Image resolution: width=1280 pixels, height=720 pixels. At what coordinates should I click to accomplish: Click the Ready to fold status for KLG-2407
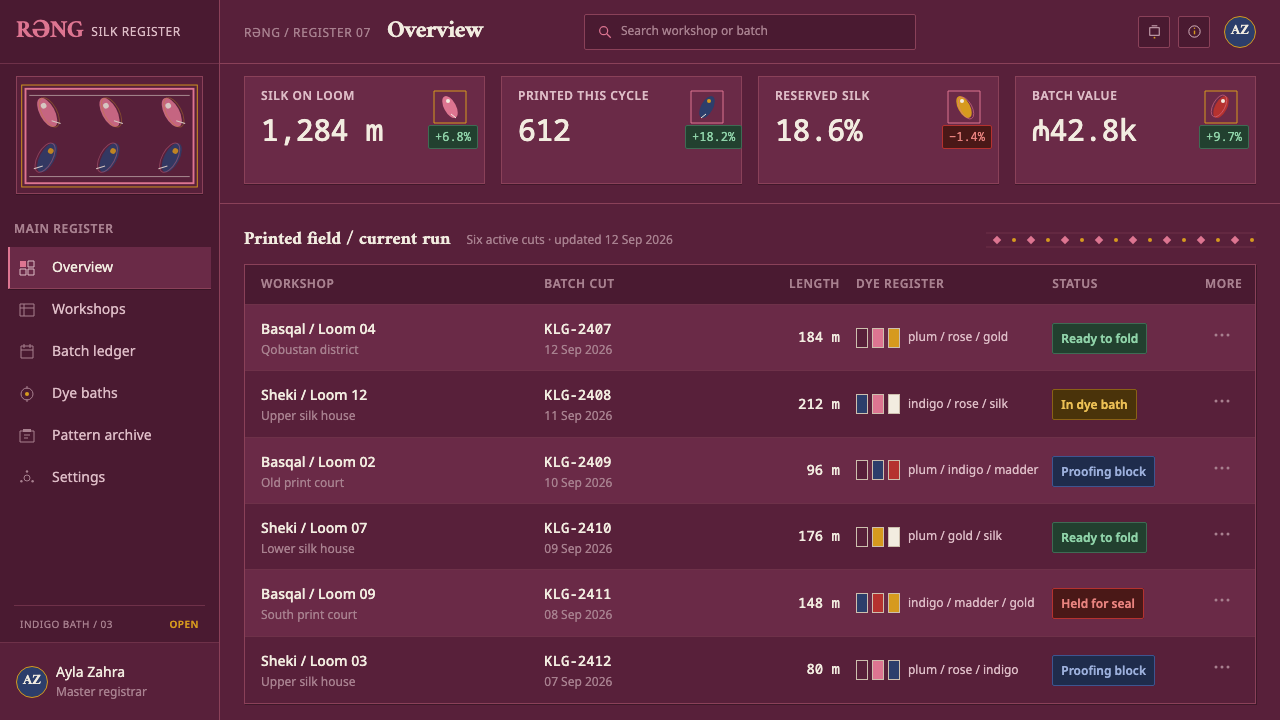[1099, 338]
